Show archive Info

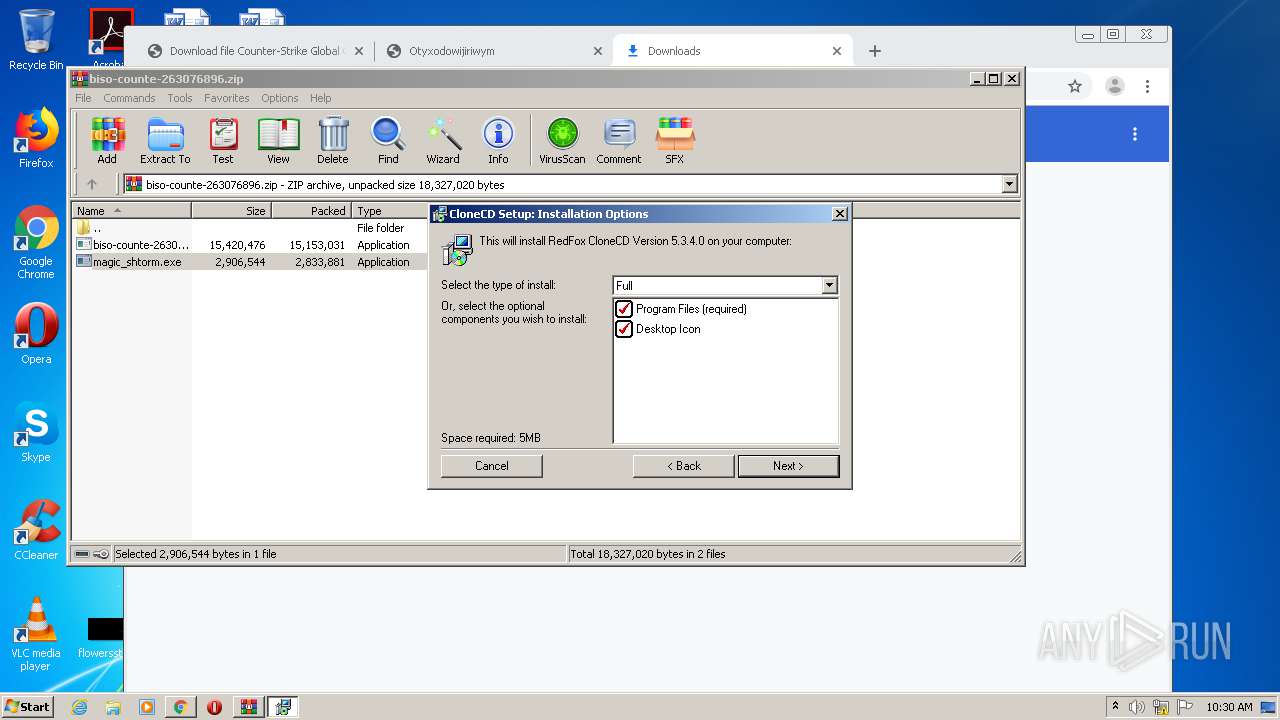click(x=498, y=141)
